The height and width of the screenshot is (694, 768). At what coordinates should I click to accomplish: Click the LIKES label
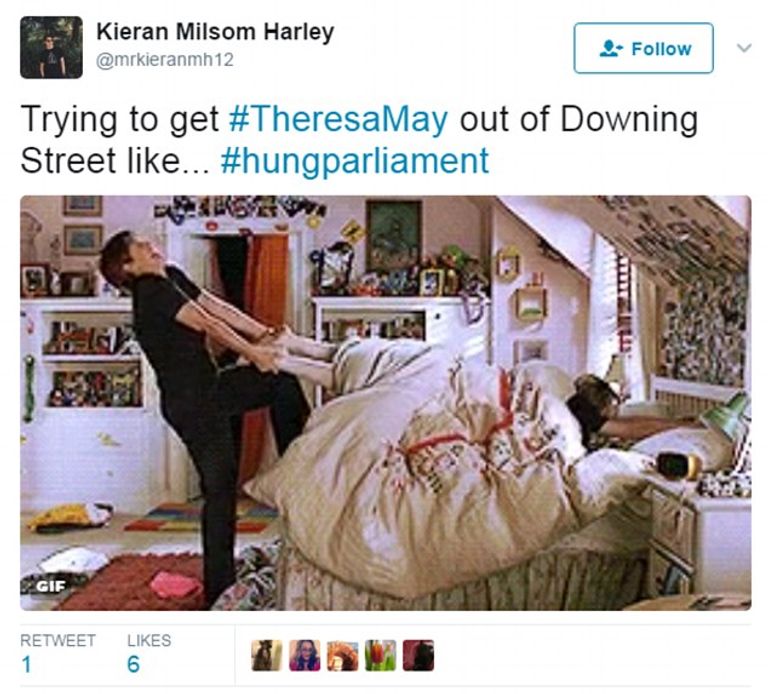[149, 641]
